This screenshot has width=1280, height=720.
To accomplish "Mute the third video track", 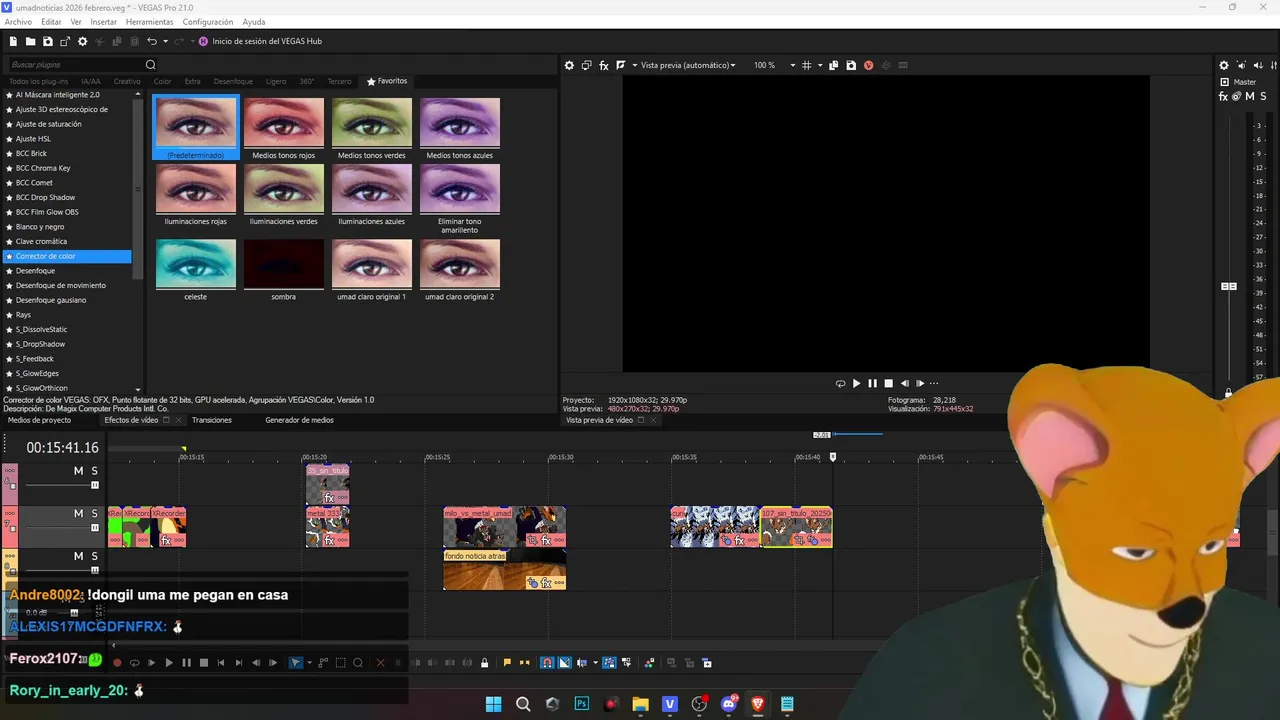I will (x=78, y=556).
